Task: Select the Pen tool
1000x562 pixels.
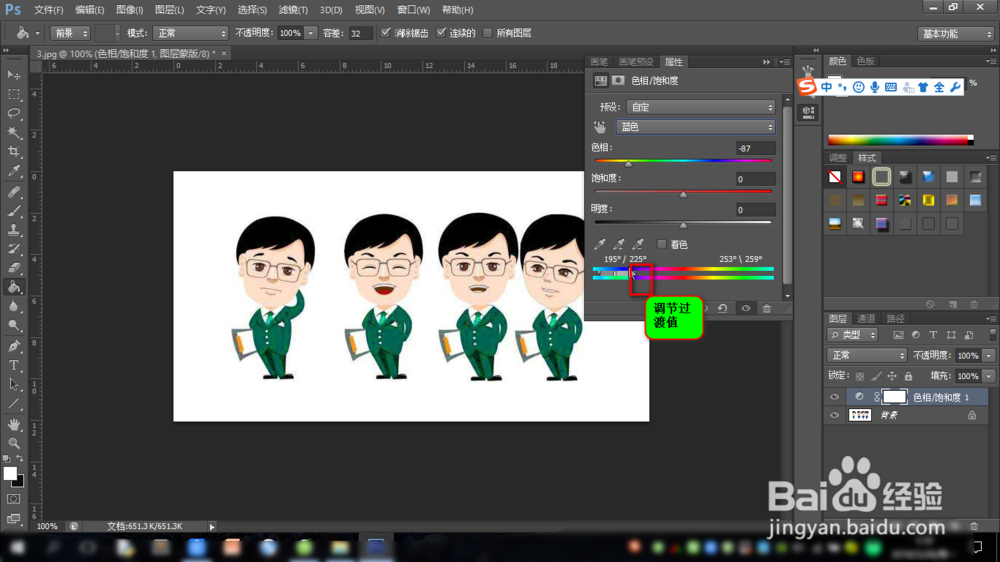Action: pyautogui.click(x=13, y=346)
